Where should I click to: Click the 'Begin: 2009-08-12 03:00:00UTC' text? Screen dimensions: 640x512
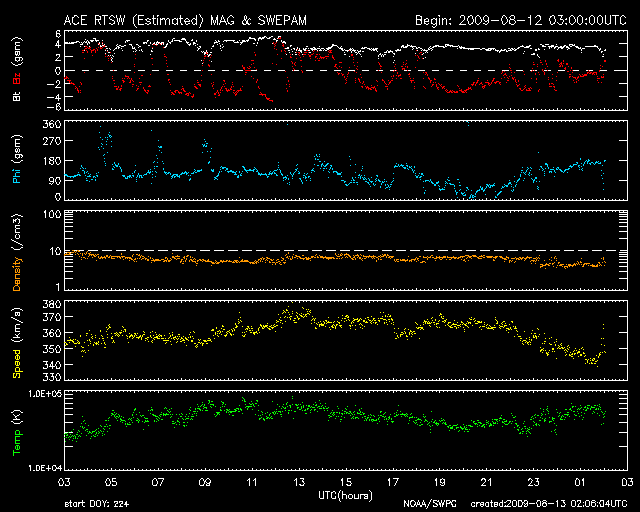pos(521,20)
